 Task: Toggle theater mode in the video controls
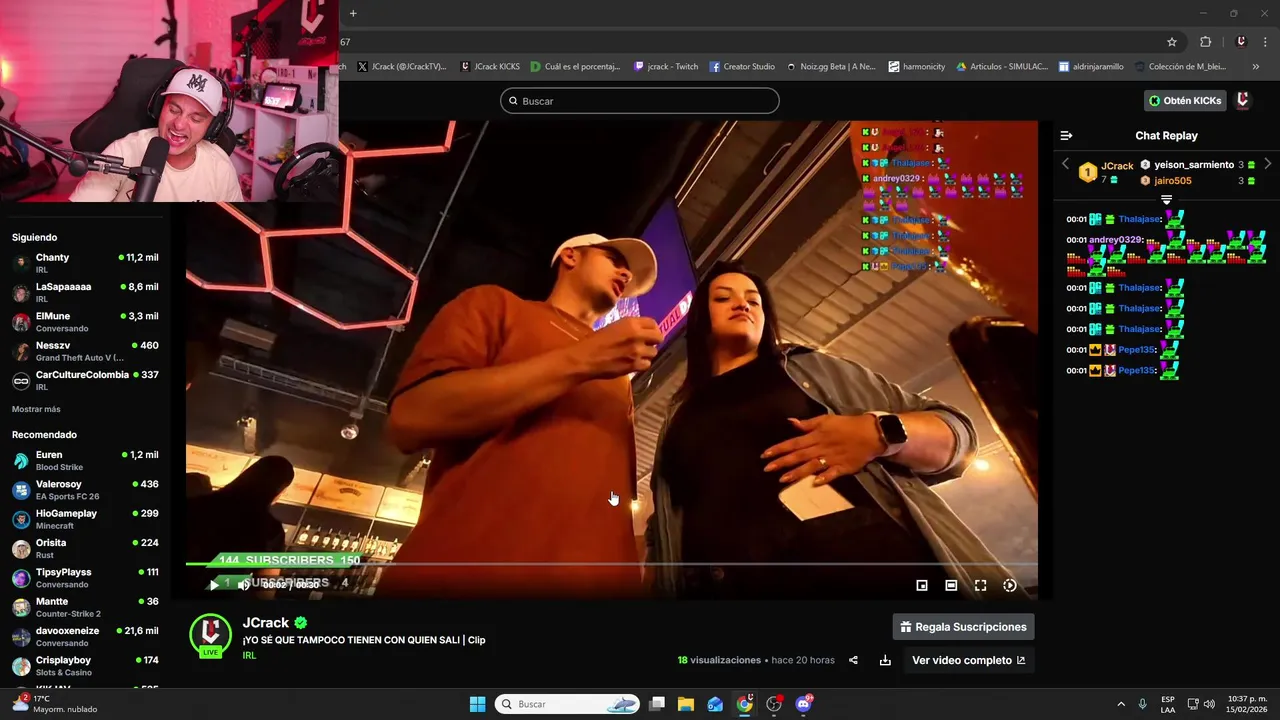(x=951, y=586)
